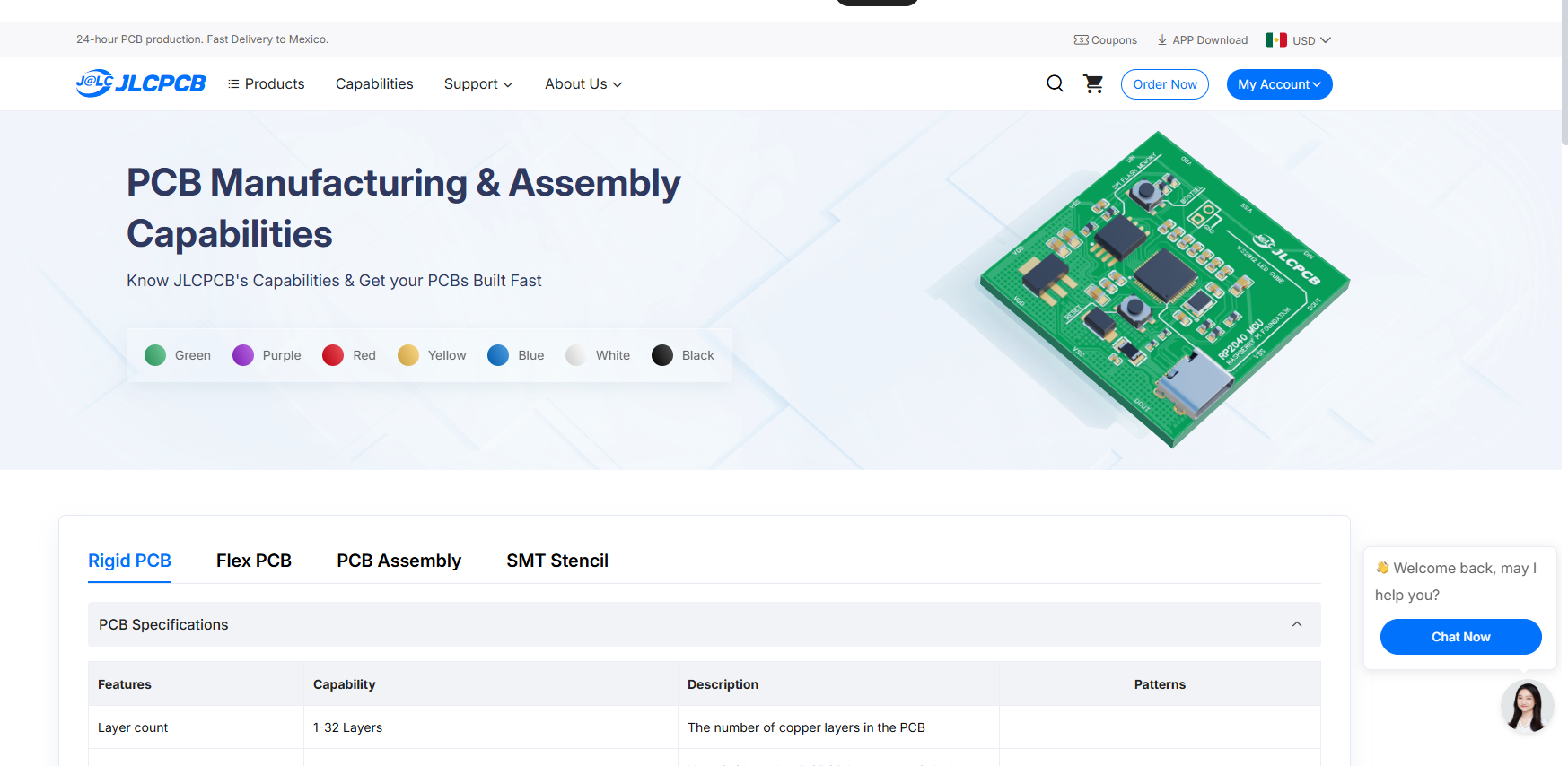This screenshot has height=766, width=1568.
Task: Click the support agent avatar
Action: point(1527,706)
